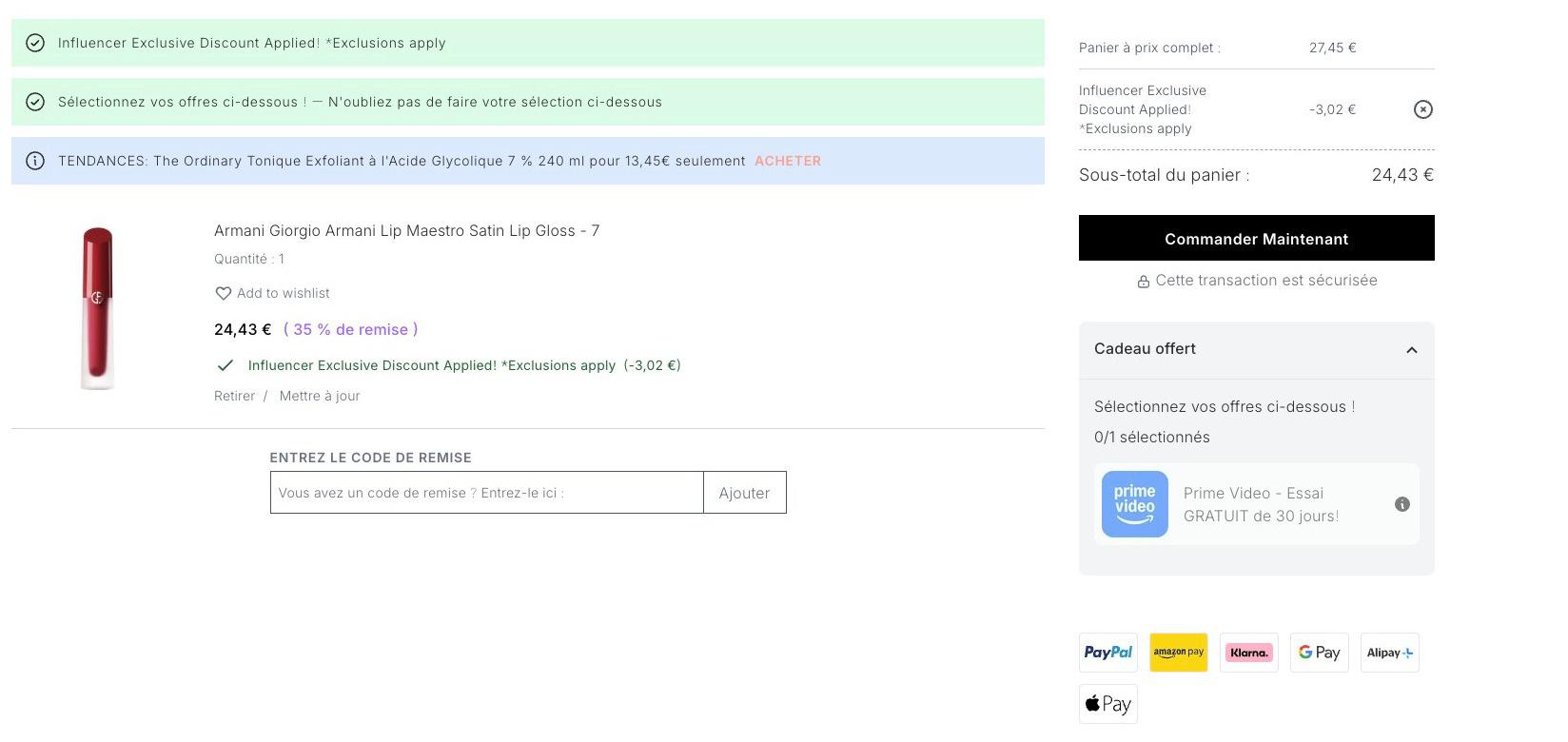
Task: Click the 0/1 sélectionnées text
Action: pyautogui.click(x=1152, y=437)
